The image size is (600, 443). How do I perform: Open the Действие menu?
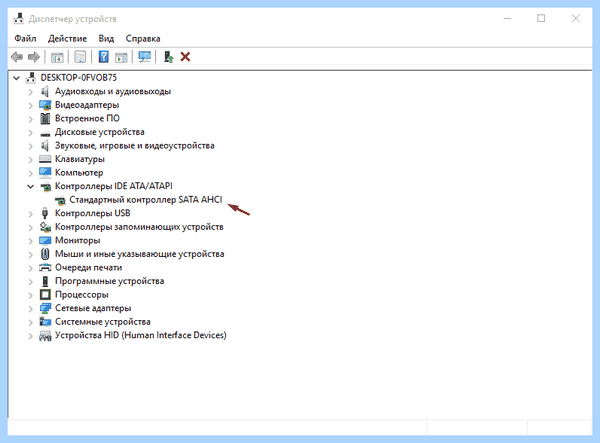[67, 39]
